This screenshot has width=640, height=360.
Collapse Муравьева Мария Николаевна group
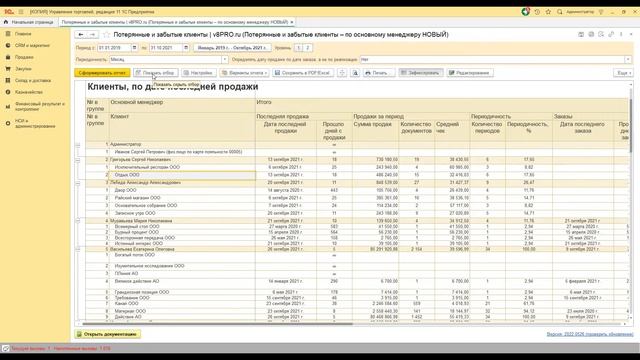pos(78,221)
